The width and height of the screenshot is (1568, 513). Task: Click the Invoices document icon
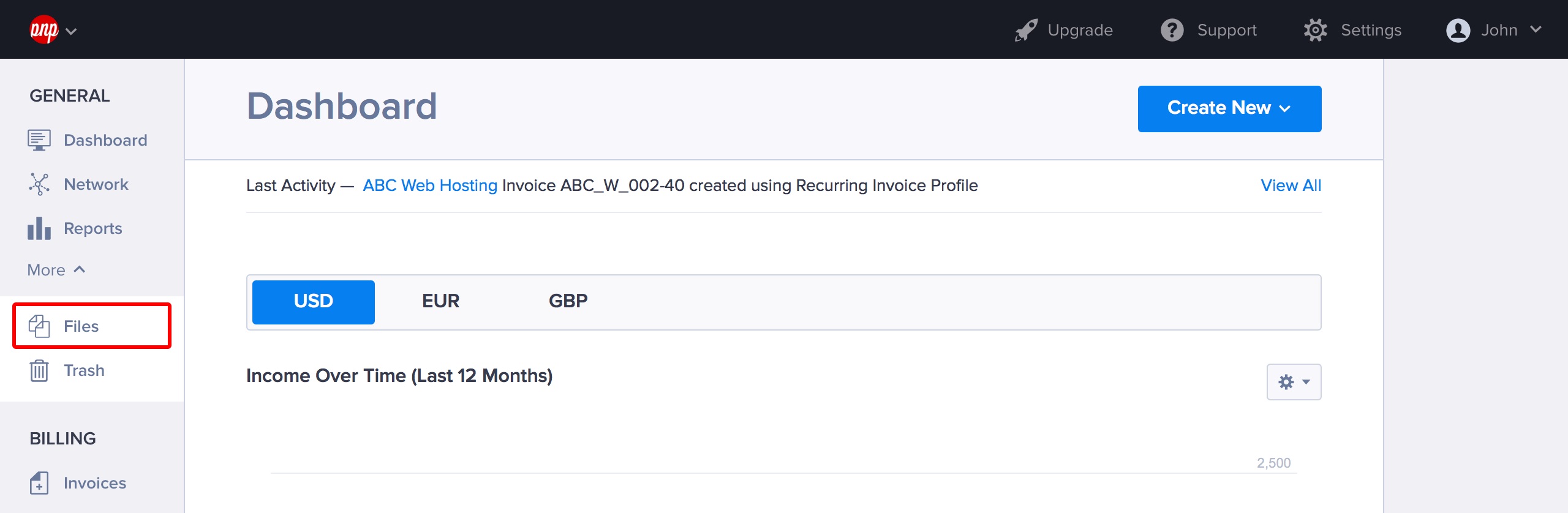(x=39, y=483)
